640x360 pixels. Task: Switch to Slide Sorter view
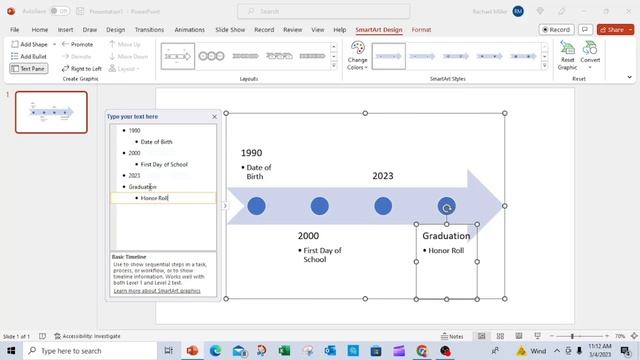[x=500, y=336]
